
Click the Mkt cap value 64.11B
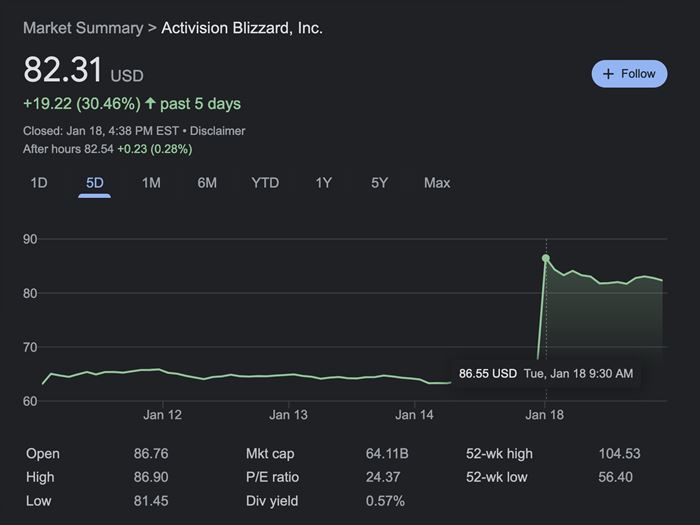point(387,454)
